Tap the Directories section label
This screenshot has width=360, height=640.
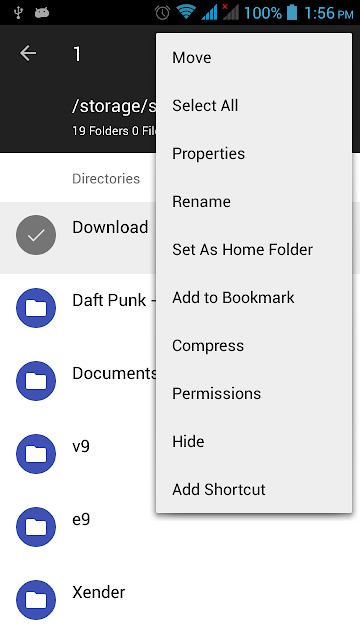click(x=106, y=179)
